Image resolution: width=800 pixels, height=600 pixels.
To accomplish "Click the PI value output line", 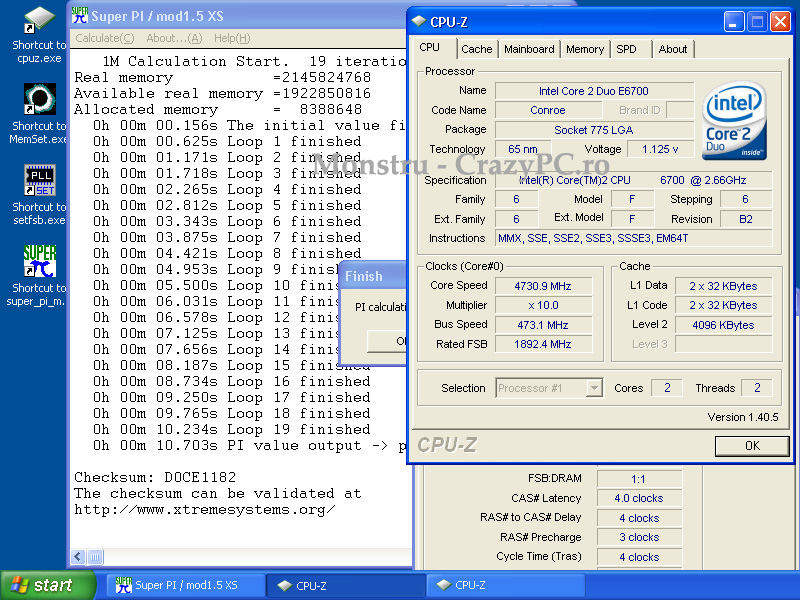I will pos(249,445).
